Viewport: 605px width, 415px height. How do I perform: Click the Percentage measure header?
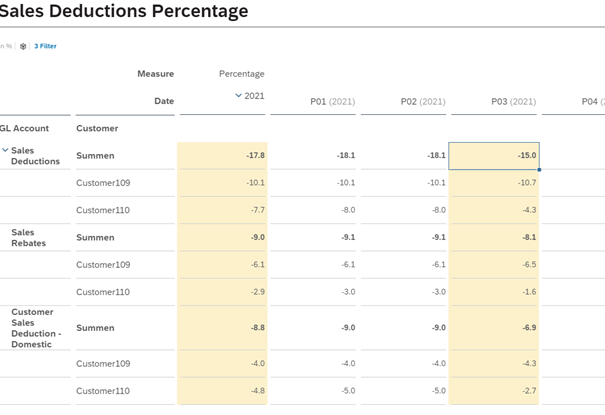click(x=241, y=73)
